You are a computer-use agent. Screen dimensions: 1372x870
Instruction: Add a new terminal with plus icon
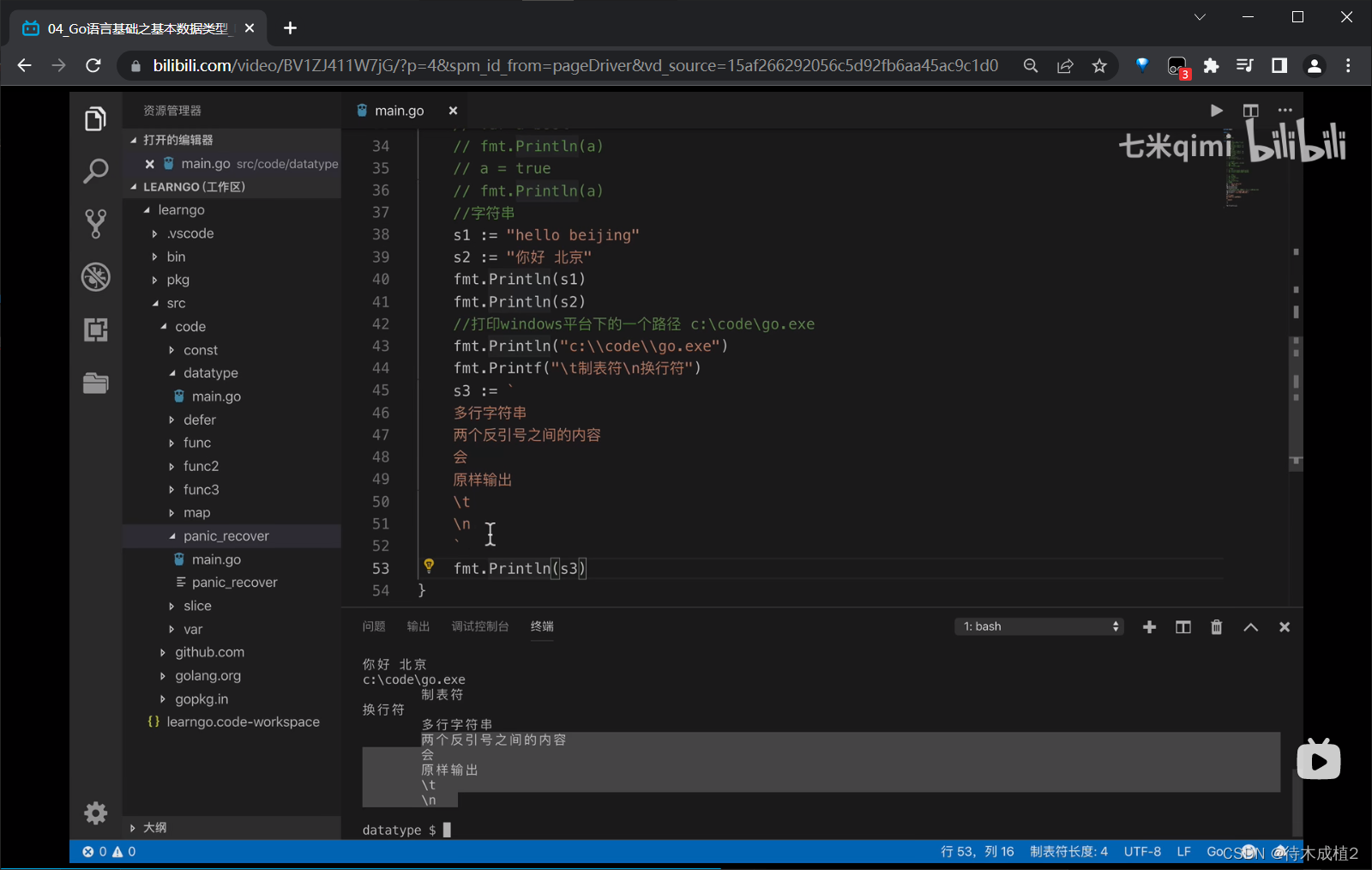click(x=1150, y=627)
